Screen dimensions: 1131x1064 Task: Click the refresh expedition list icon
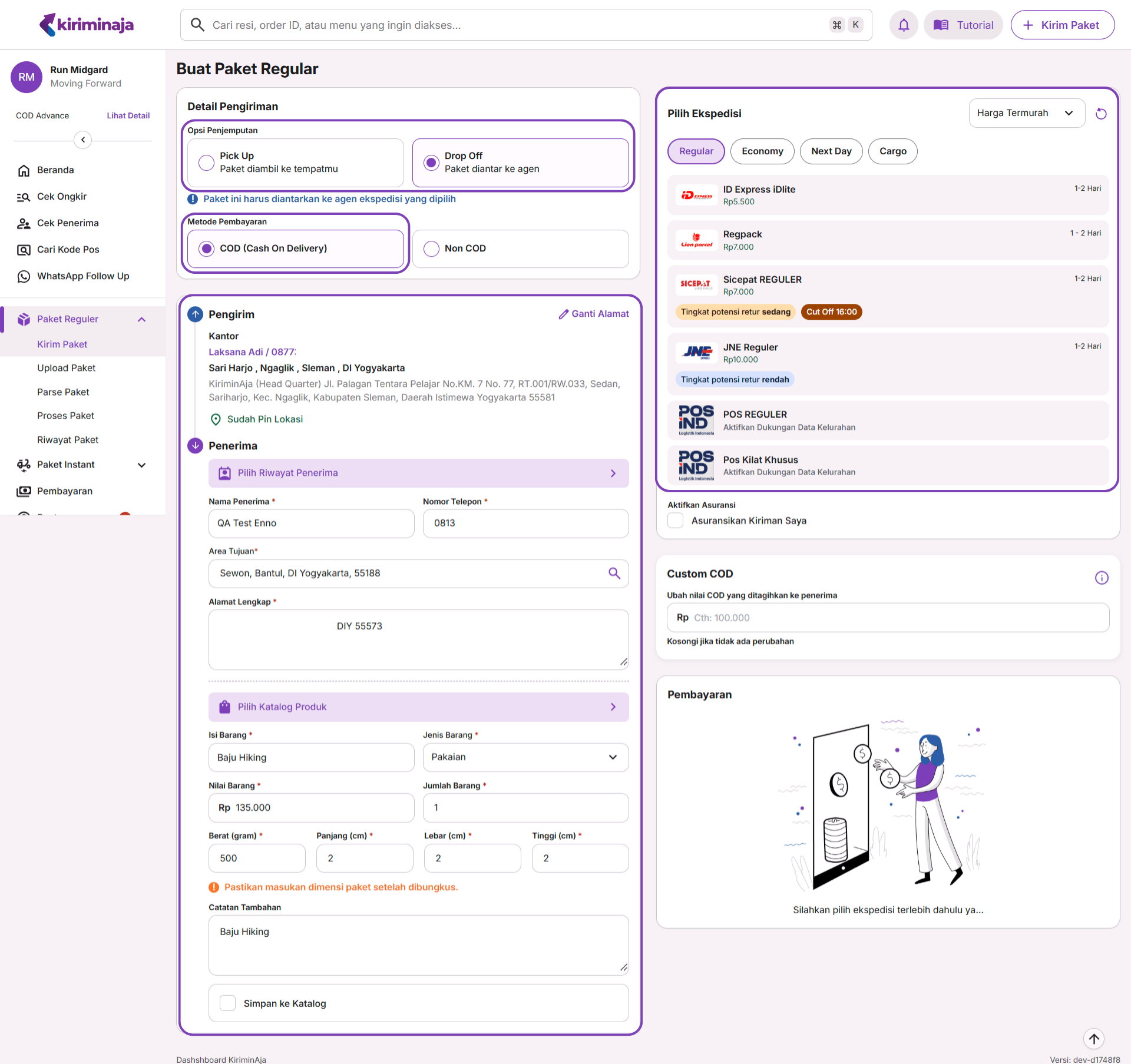click(1100, 114)
